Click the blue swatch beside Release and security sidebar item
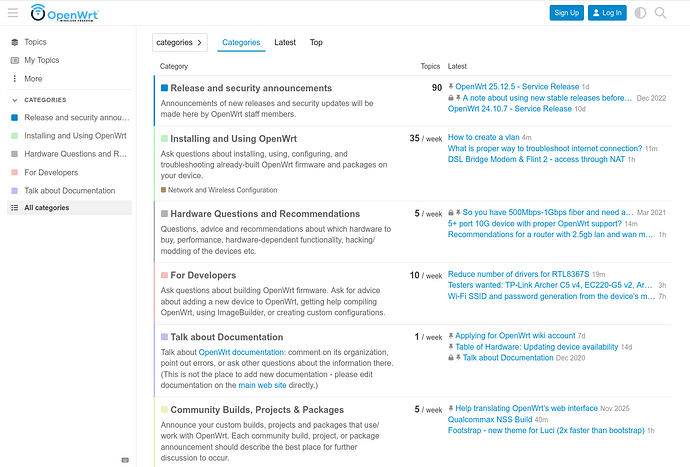The width and height of the screenshot is (690, 467). 15,118
